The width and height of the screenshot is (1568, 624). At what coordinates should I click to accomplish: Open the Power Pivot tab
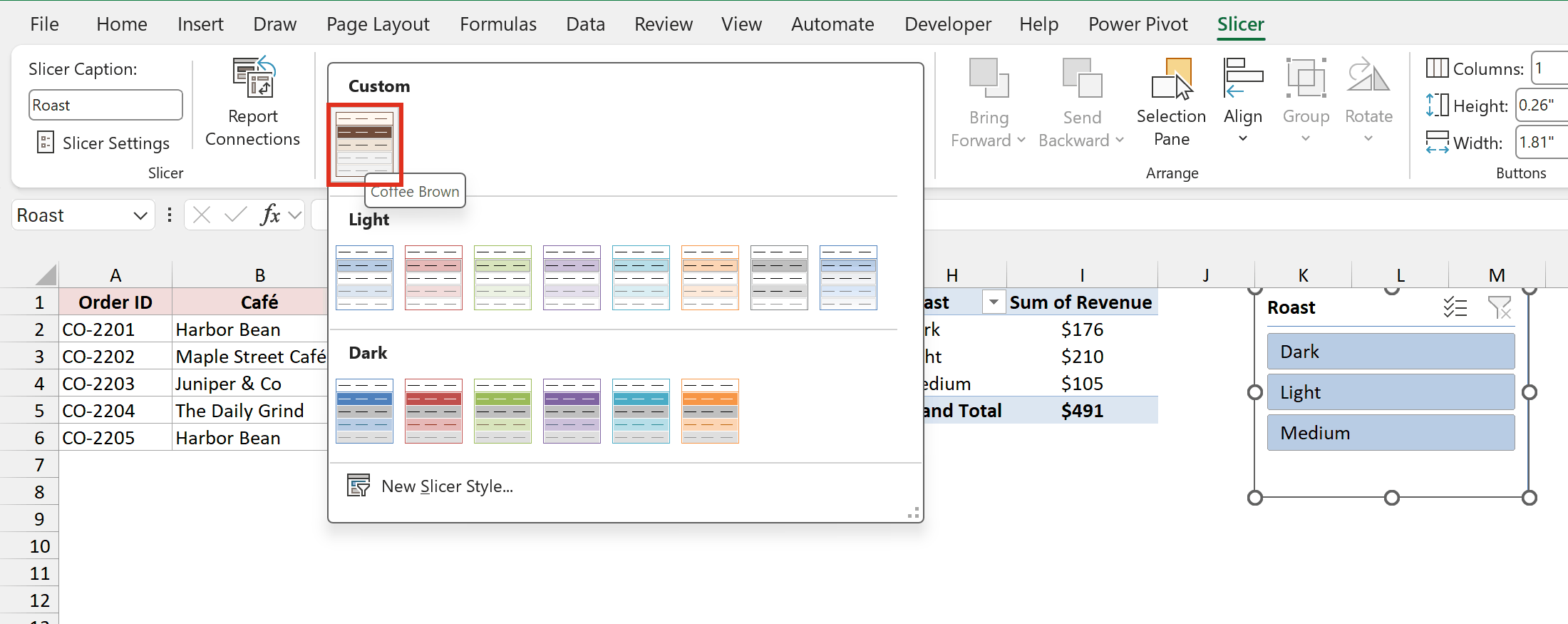[x=1138, y=24]
